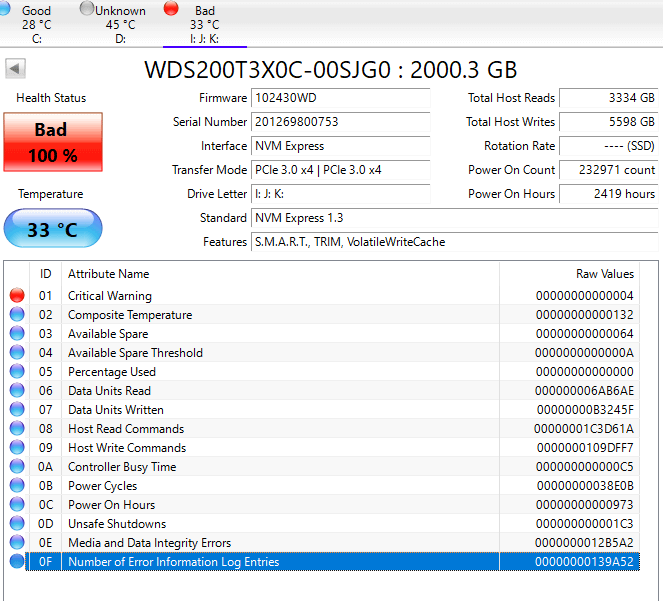663x601 pixels.
Task: Click the Attribute Name column header
Action: pos(108,274)
